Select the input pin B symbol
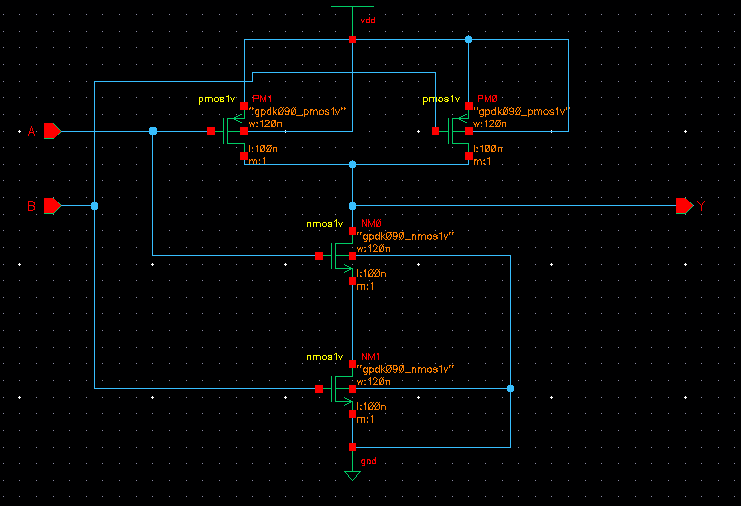The height and width of the screenshot is (506, 741). pyautogui.click(x=52, y=205)
